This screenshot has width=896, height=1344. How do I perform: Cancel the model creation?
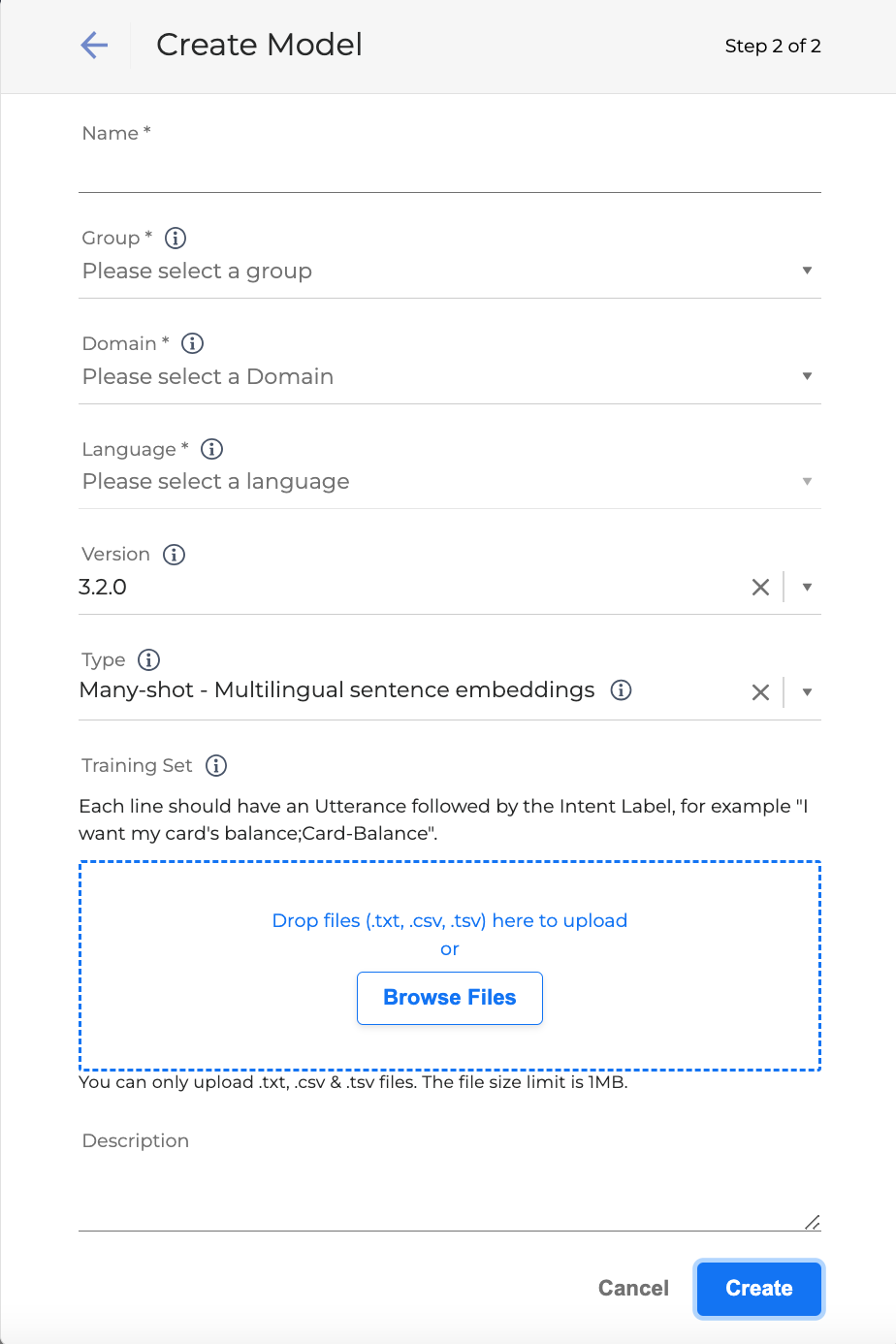(632, 1288)
